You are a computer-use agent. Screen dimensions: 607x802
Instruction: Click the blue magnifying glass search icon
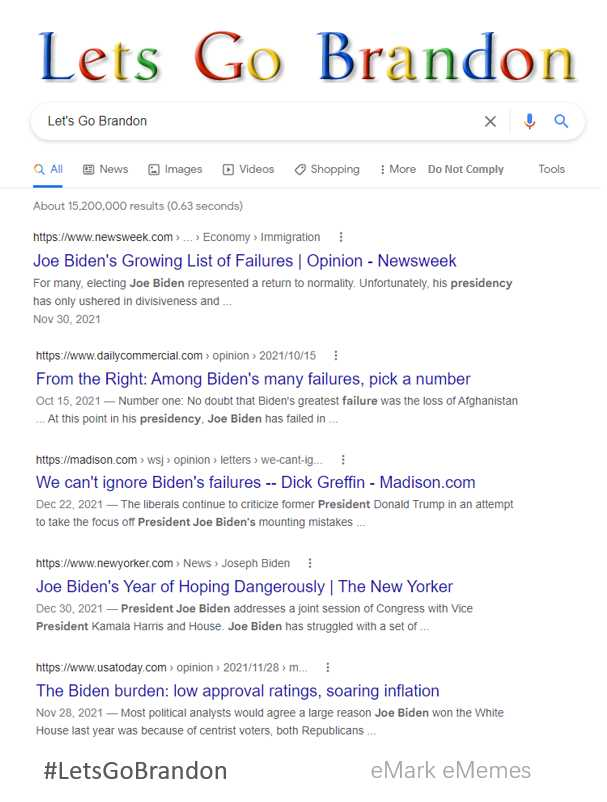(561, 121)
